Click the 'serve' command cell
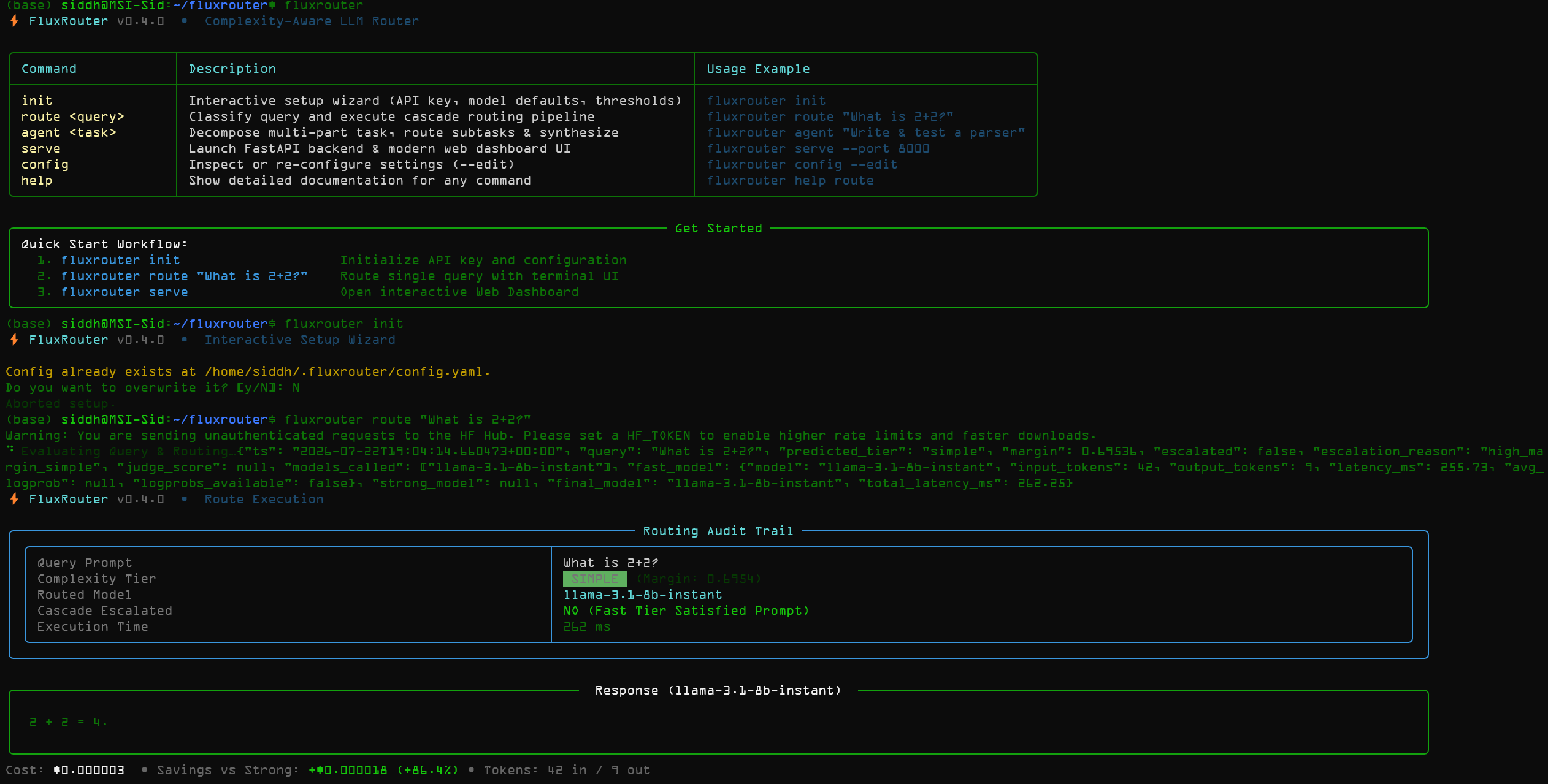The image size is (1548, 784). tap(41, 148)
